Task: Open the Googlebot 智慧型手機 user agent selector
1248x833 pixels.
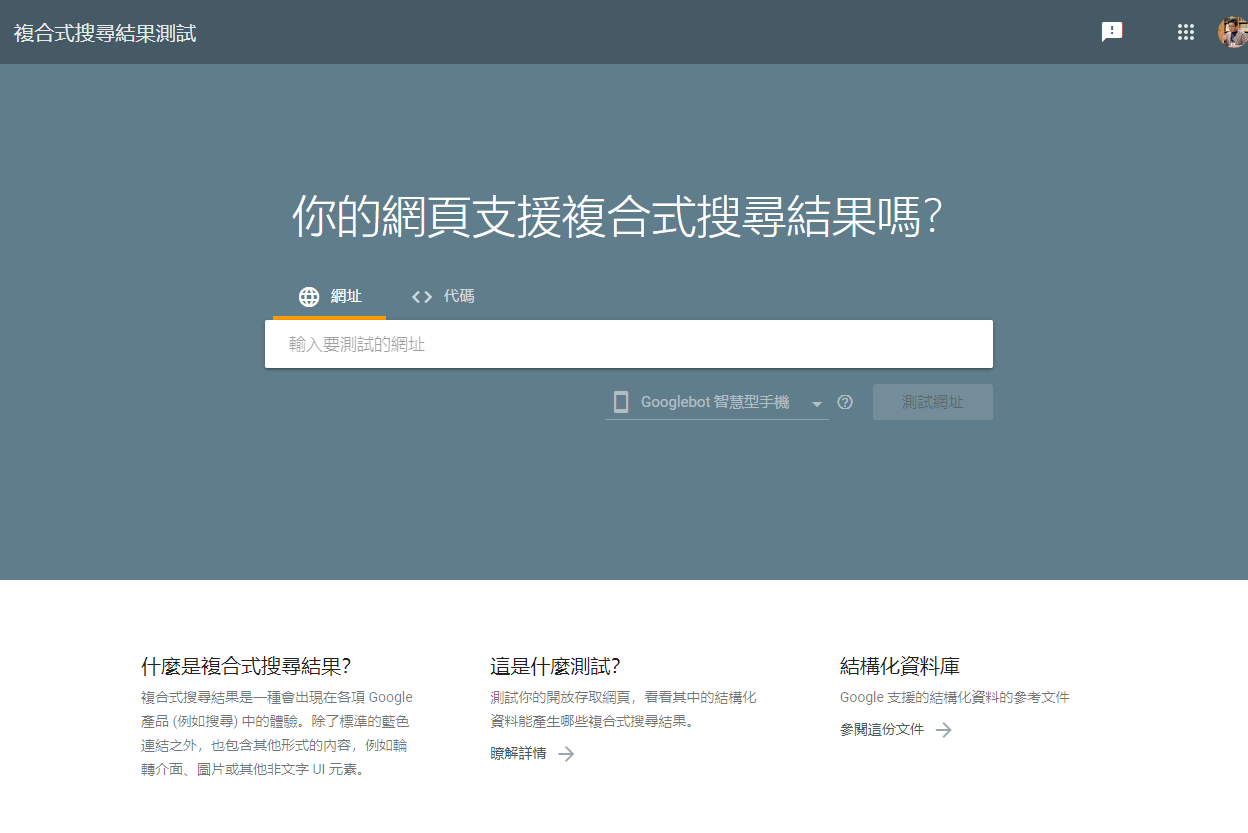Action: [x=714, y=402]
